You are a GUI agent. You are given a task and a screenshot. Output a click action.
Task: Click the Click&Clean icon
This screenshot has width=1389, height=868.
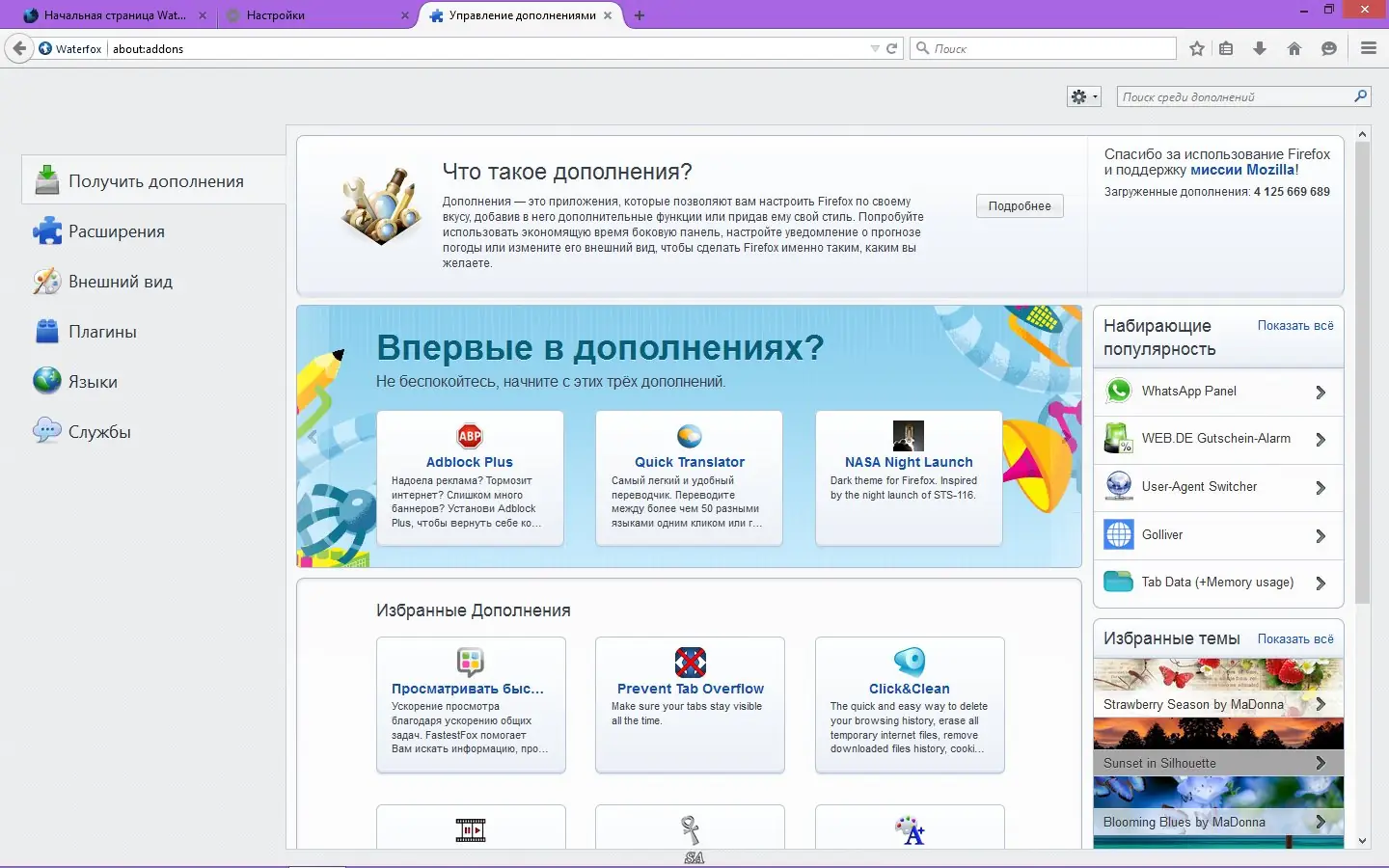coord(910,662)
